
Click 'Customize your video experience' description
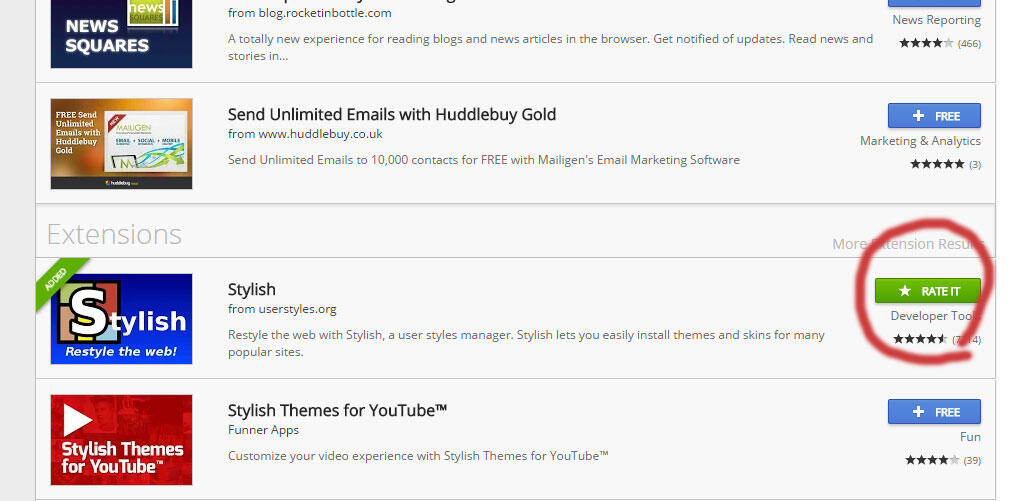point(418,455)
